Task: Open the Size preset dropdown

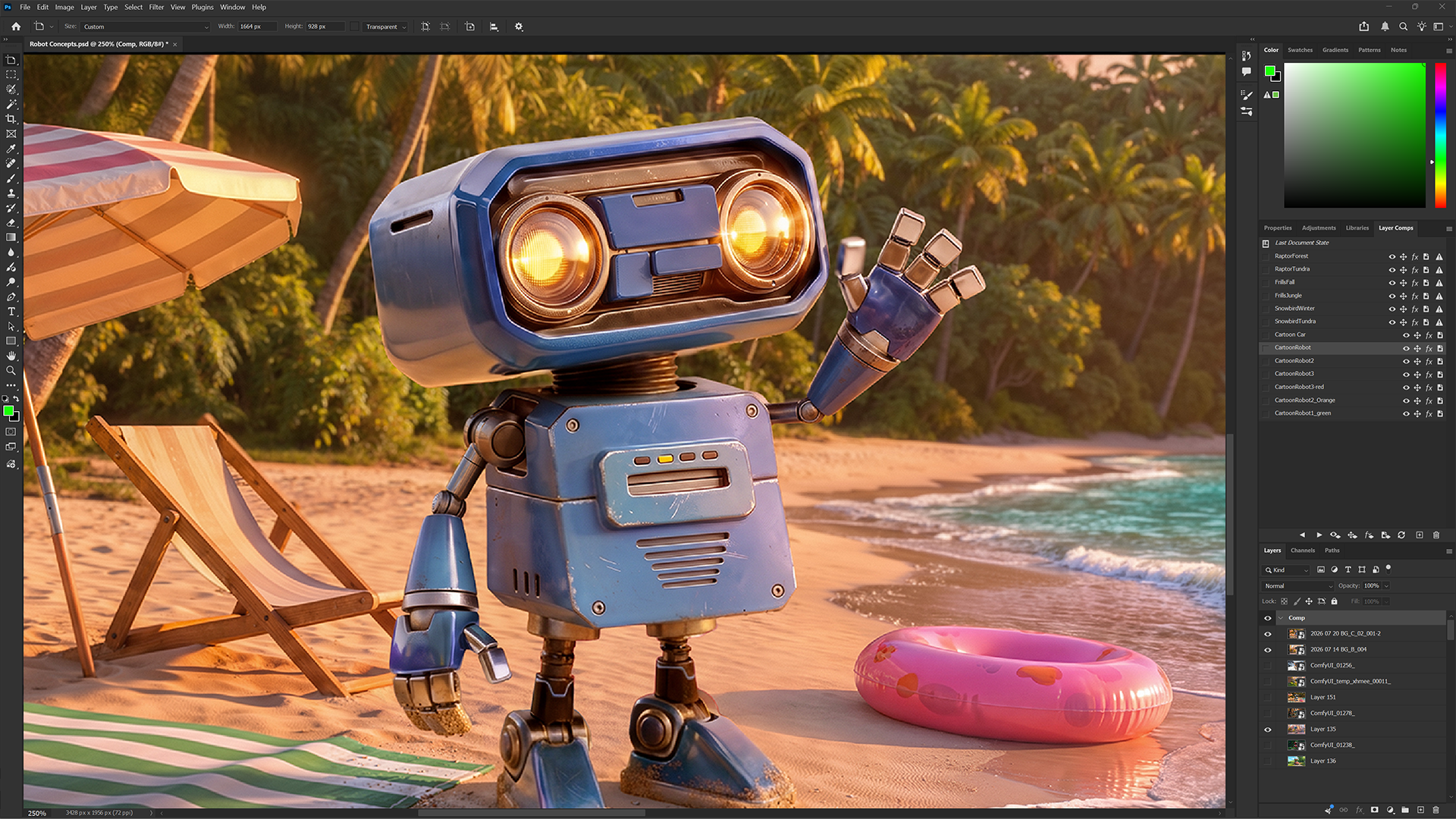Action: [146, 27]
